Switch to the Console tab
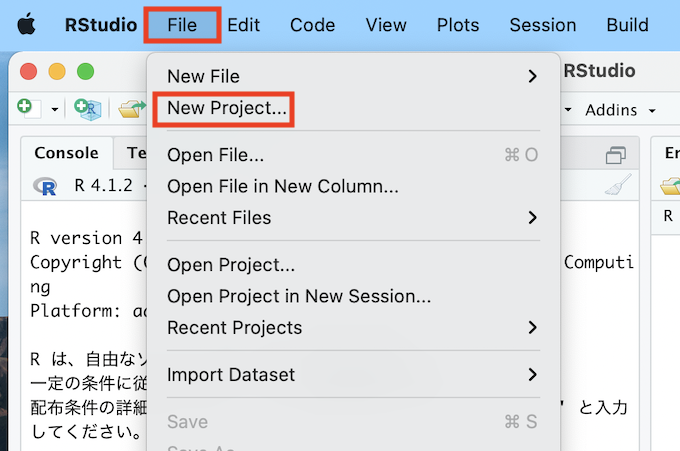 tap(67, 153)
